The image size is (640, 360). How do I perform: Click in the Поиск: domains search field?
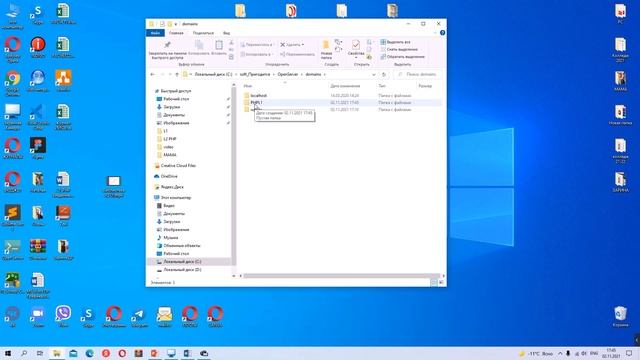click(x=418, y=74)
